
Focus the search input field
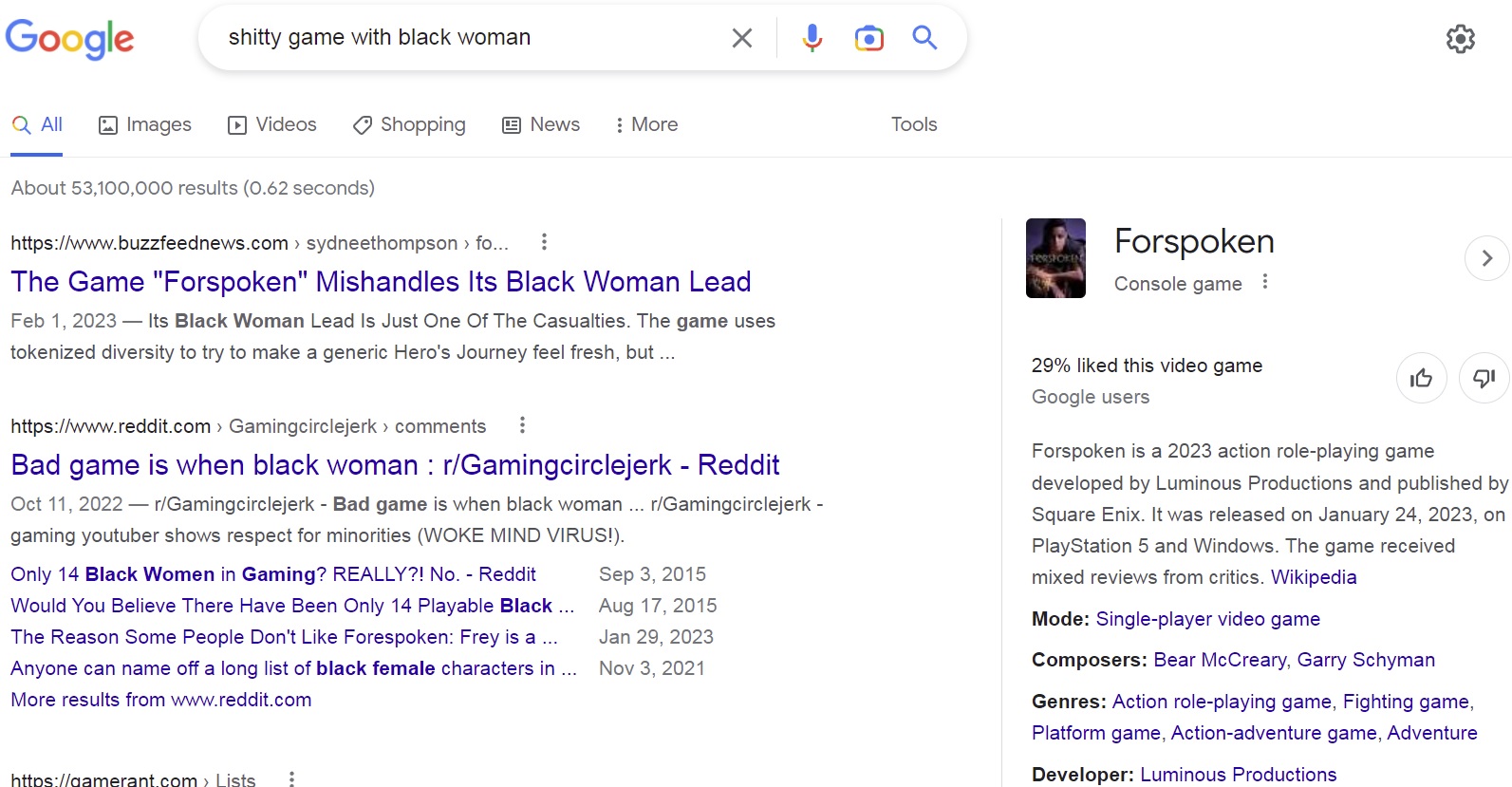[x=465, y=38]
